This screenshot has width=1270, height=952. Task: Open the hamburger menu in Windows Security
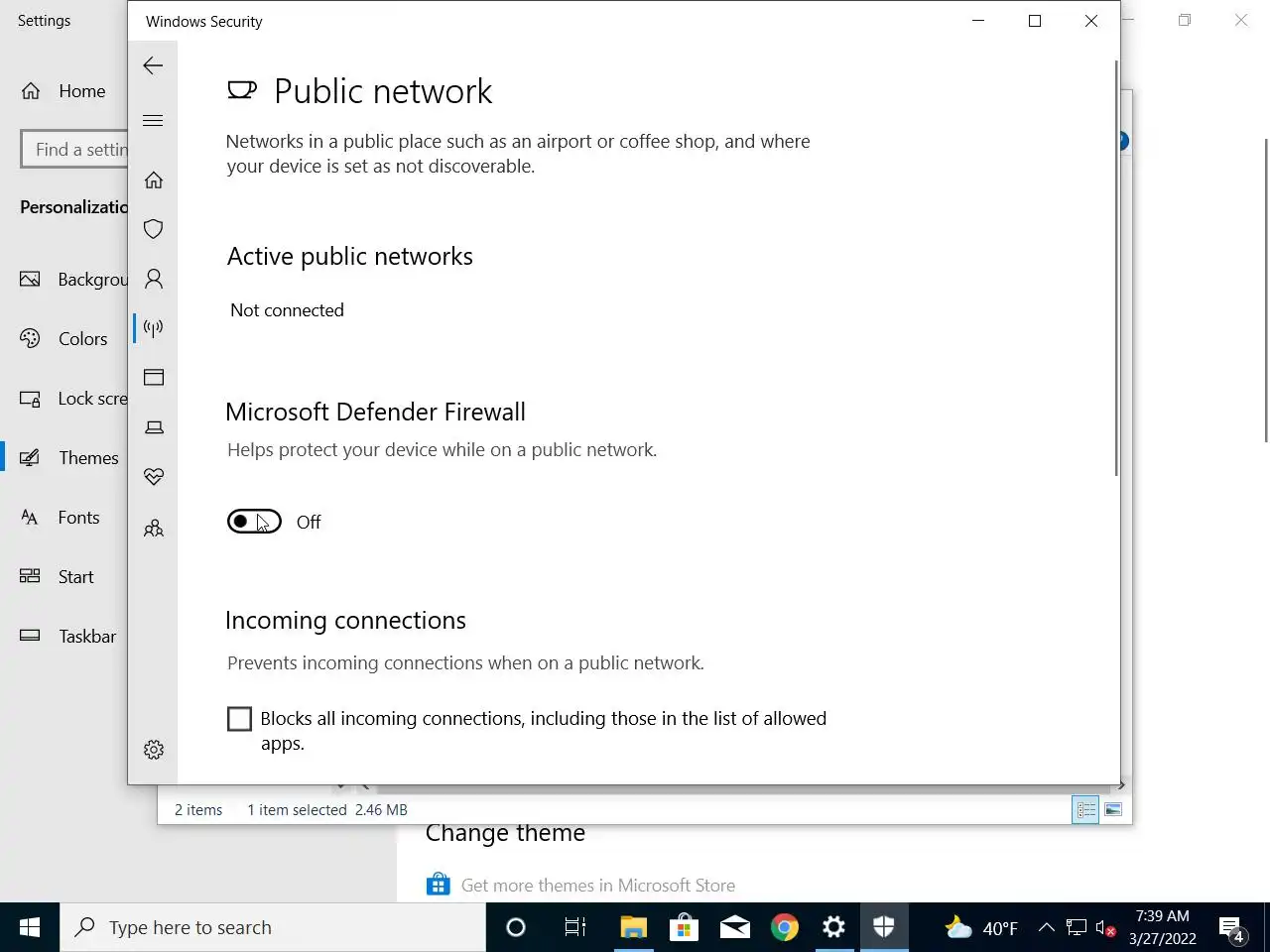point(153,121)
